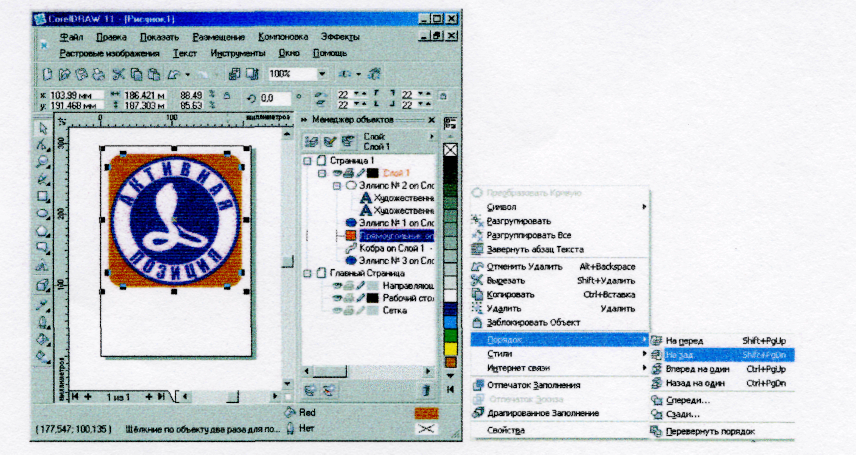Screen dimensions: 856x455
Task: Click the Show Object Properties icon
Action: 312,142
